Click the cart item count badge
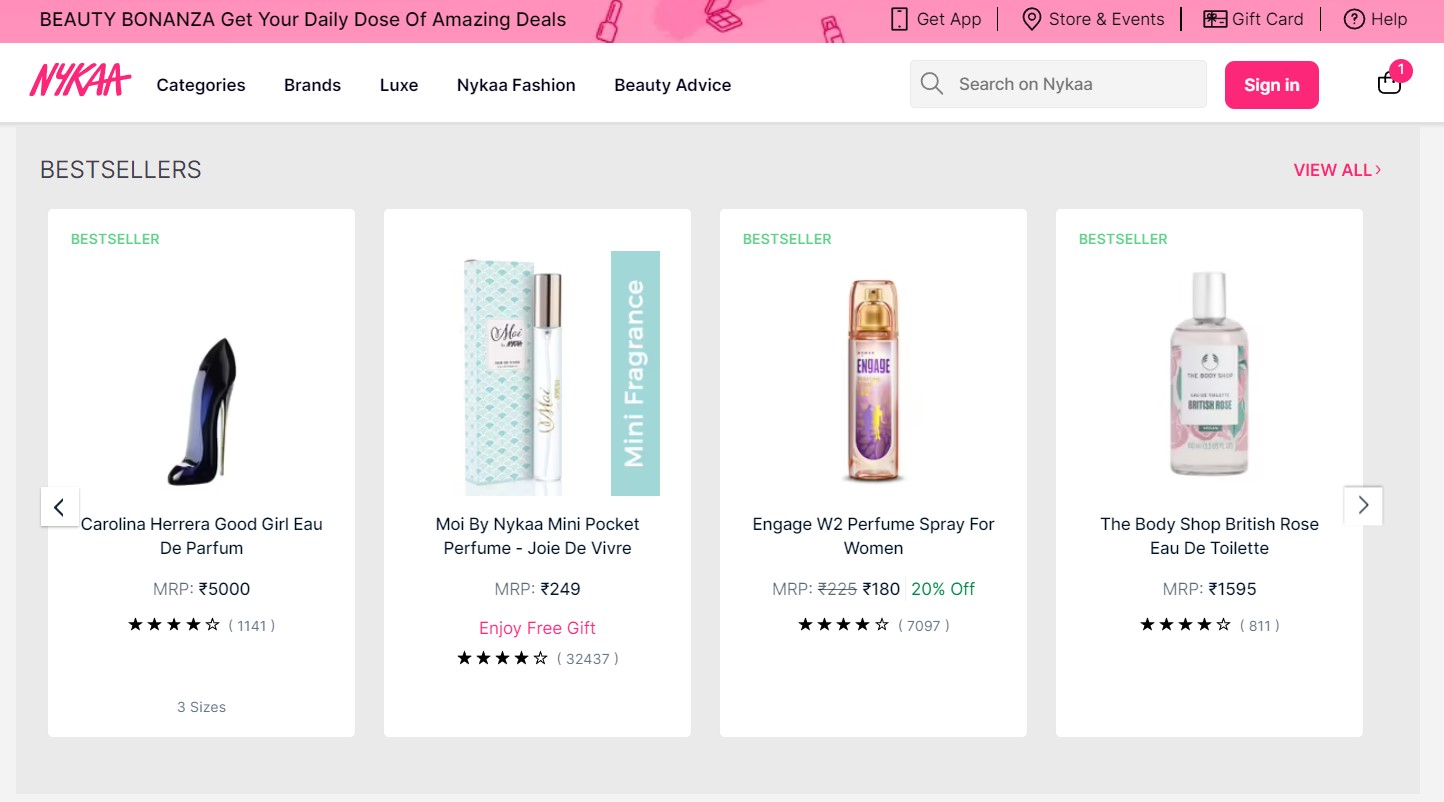 pyautogui.click(x=1401, y=70)
